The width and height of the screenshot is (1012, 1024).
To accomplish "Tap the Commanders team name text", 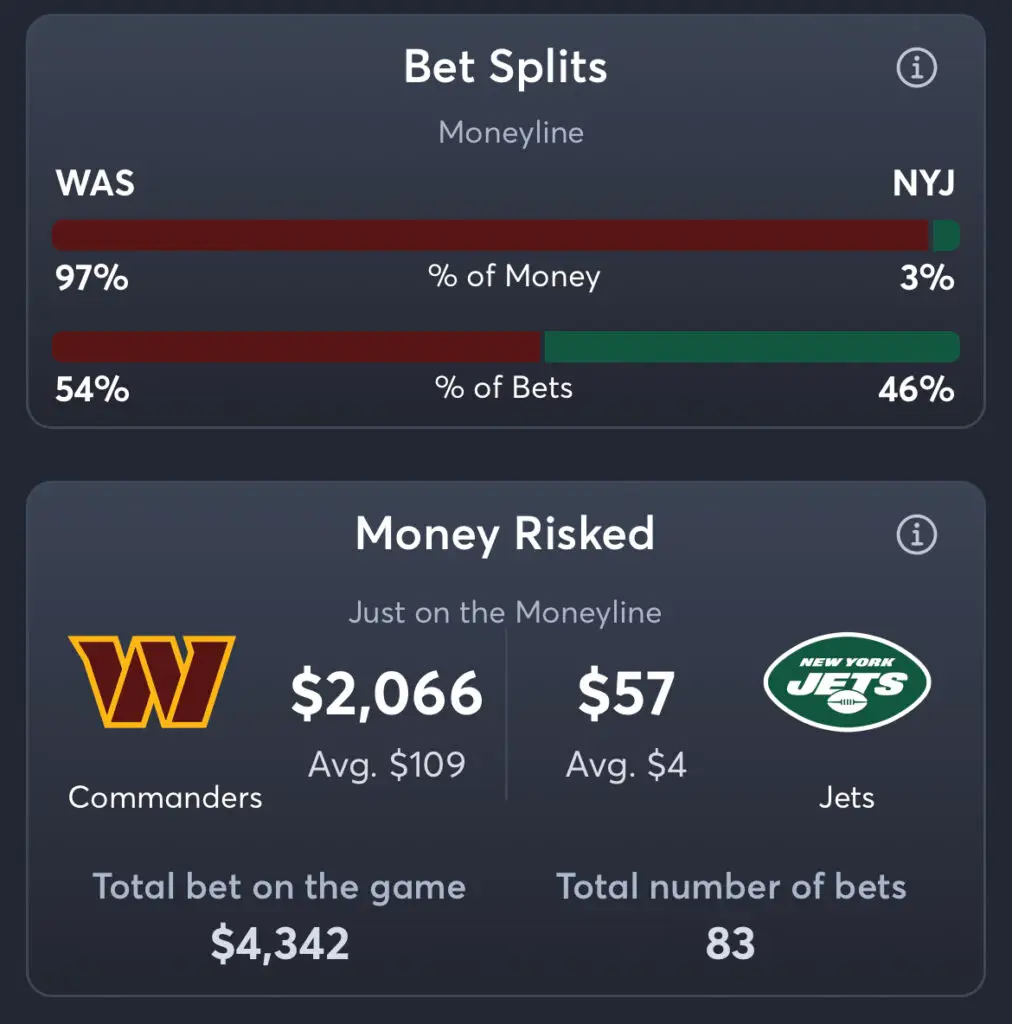I will click(165, 797).
